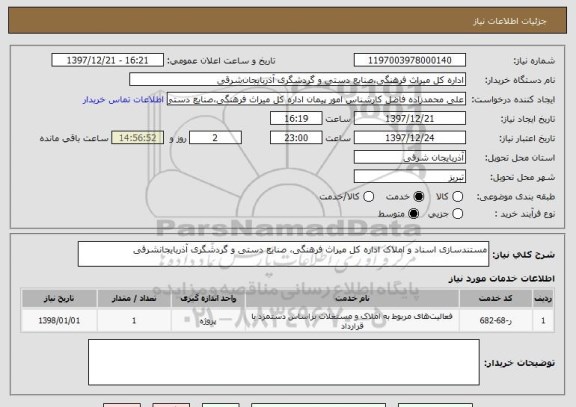Click the تعداد / مقدار column header
Viewport: 576px width, 407px height.
(x=134, y=298)
